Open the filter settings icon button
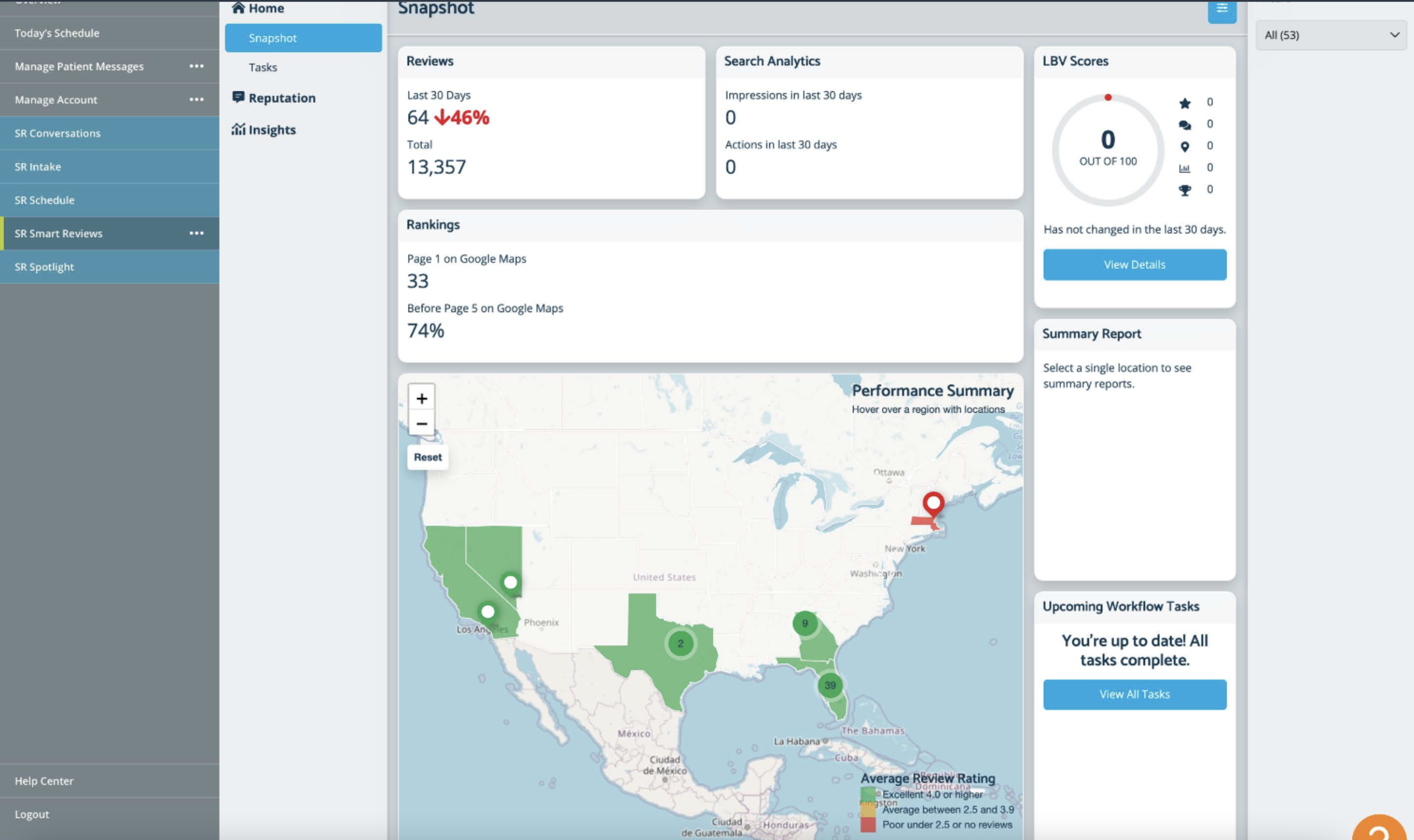 (1222, 9)
